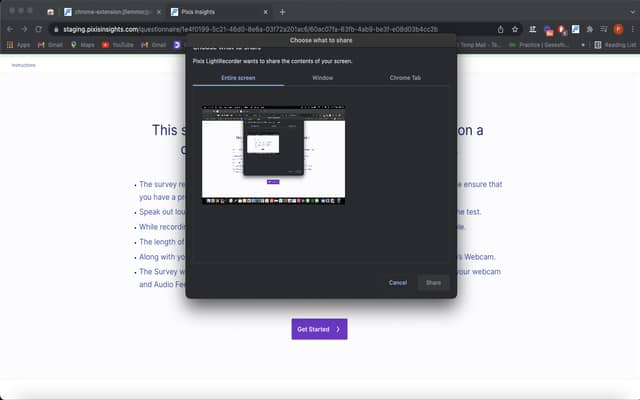The width and height of the screenshot is (640, 400).
Task: Bookmark this page with star icon
Action: tap(515, 29)
